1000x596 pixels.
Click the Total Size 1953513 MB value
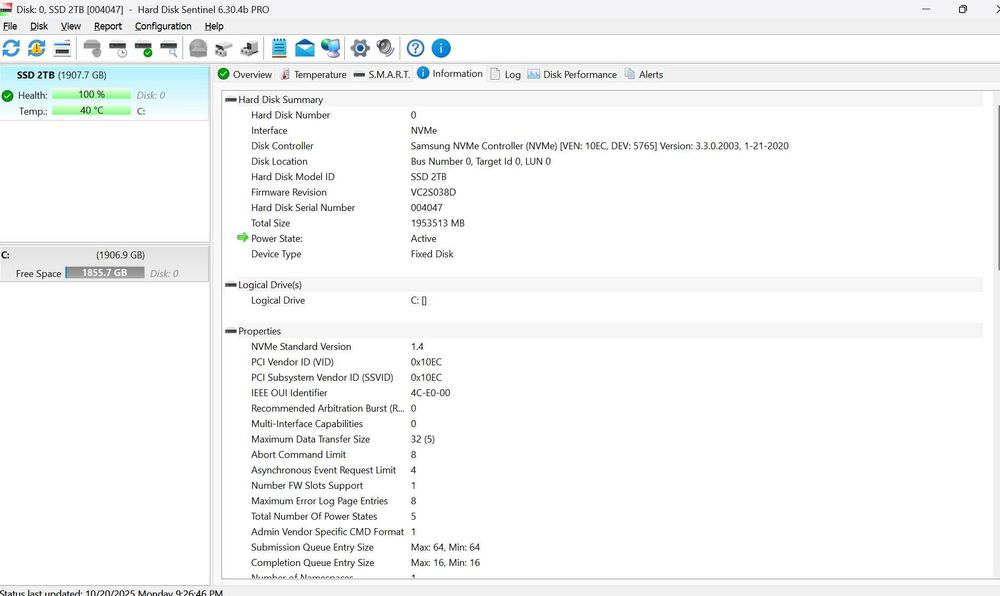point(438,223)
